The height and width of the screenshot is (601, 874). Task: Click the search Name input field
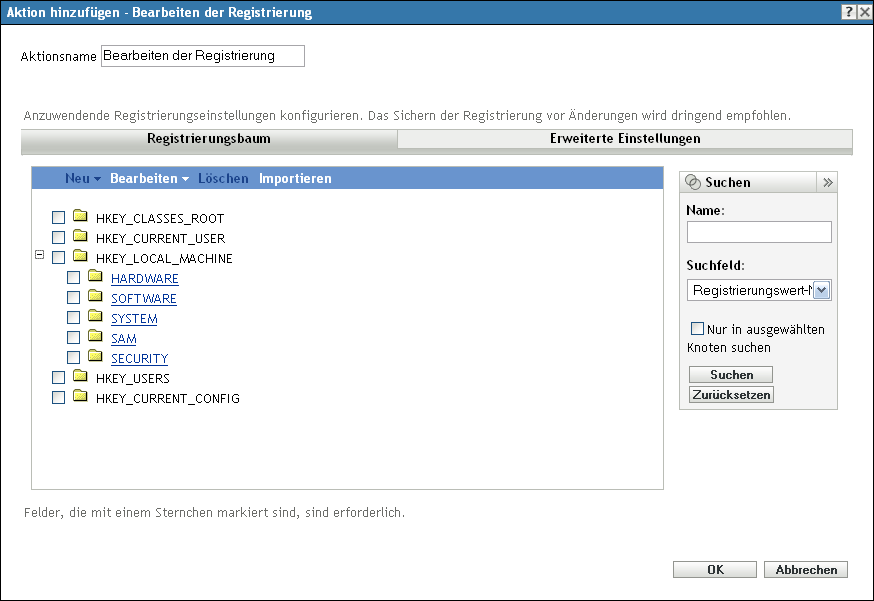pos(759,232)
